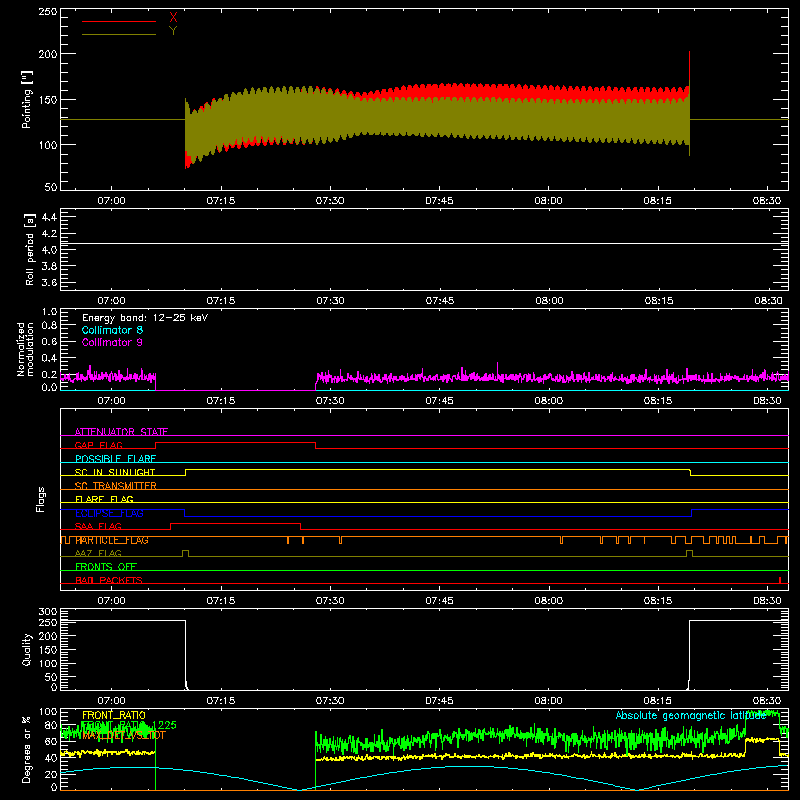Screen dimensions: 800x800
Task: Click the olive Y legend line
Action: coord(119,34)
